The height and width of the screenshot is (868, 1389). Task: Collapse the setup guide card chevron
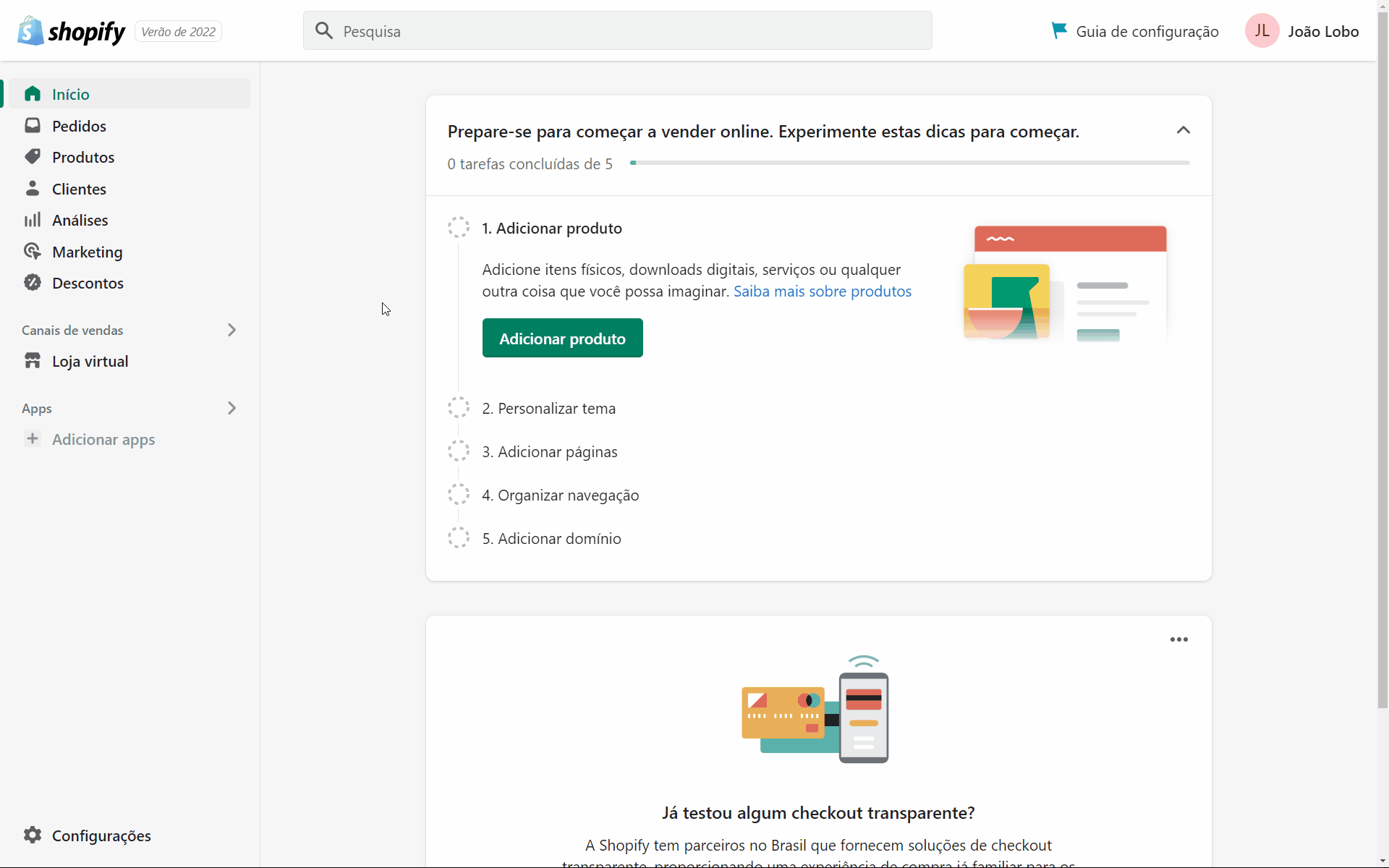click(1184, 130)
